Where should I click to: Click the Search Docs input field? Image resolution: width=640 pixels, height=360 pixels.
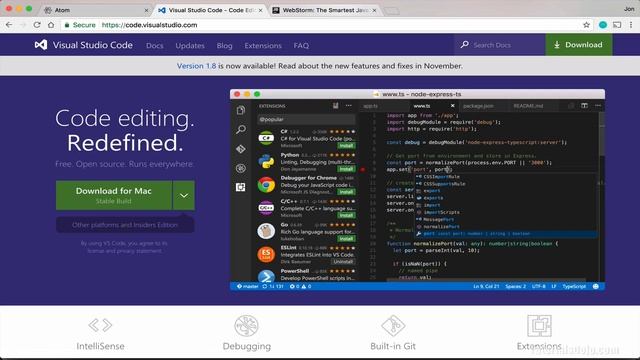[x=500, y=44]
